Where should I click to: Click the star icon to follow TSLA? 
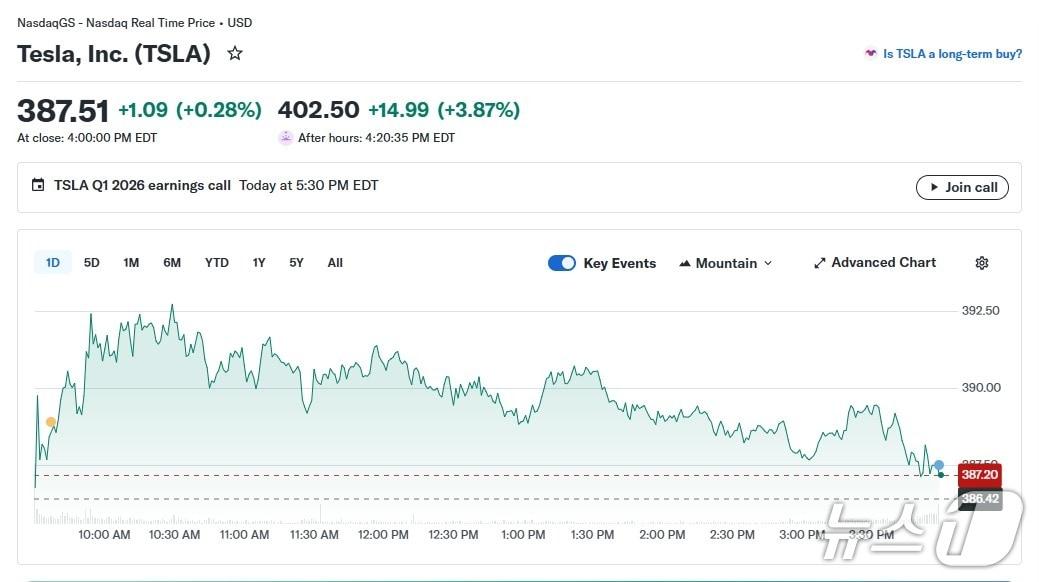235,54
